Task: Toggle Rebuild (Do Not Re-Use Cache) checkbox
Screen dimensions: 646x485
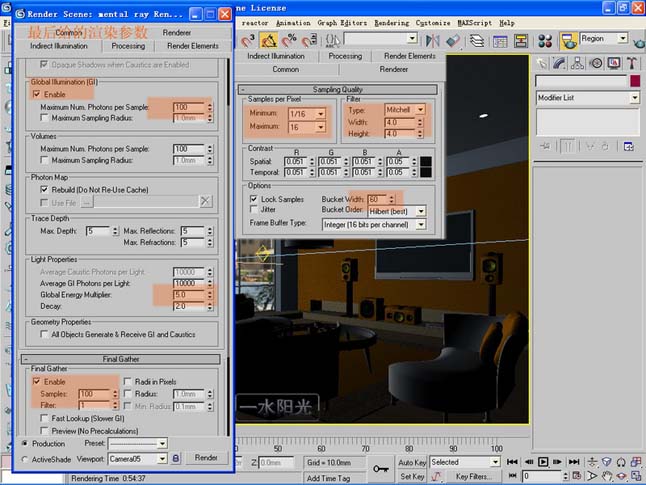Action: tap(44, 190)
